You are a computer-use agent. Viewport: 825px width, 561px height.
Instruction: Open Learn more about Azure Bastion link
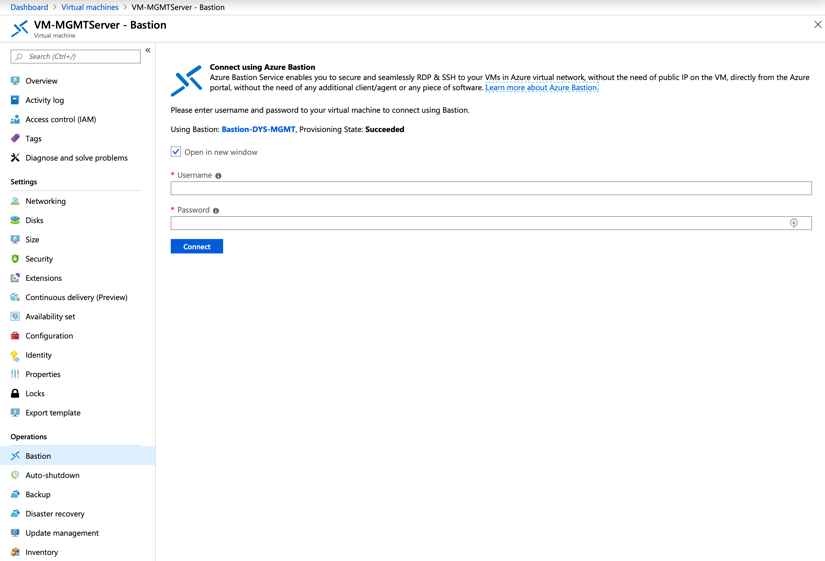pos(541,87)
